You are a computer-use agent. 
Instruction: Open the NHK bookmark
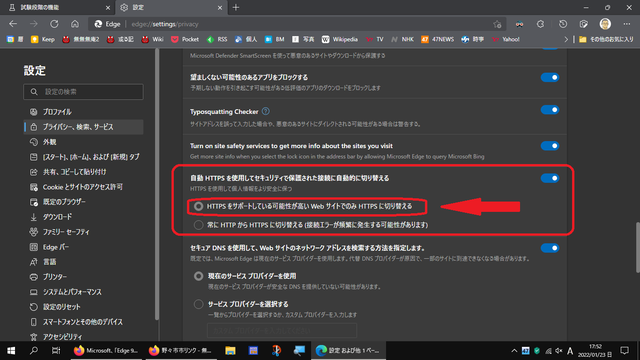402,39
